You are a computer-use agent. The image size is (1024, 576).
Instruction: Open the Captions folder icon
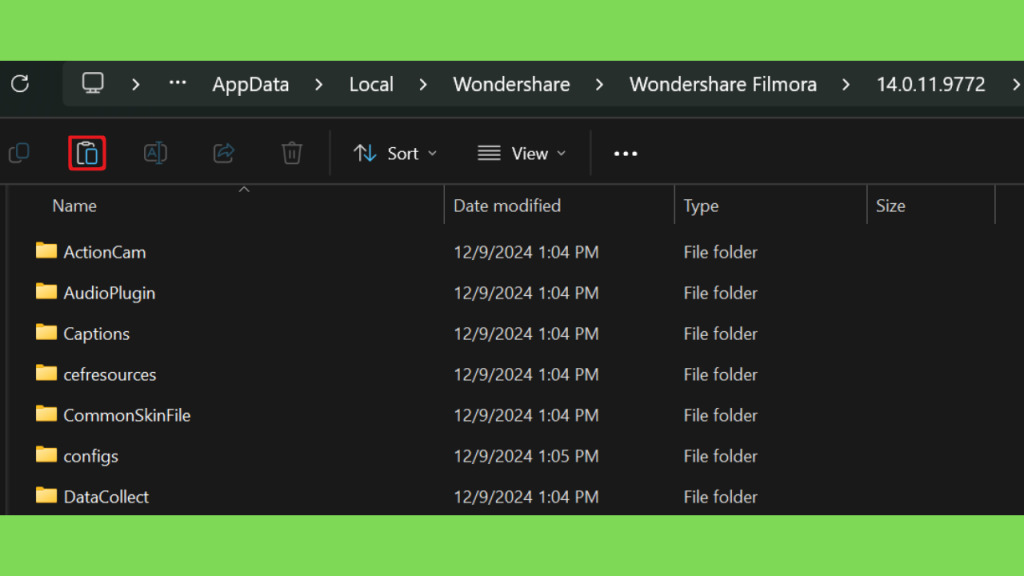(46, 332)
